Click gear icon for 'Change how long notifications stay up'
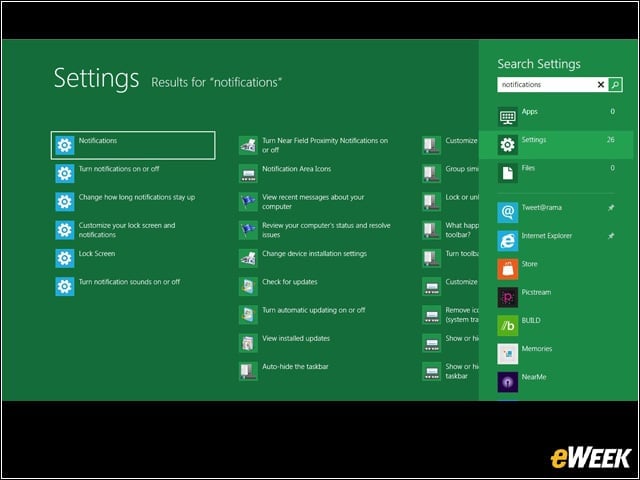Viewport: 640px width, 480px height. point(64,202)
